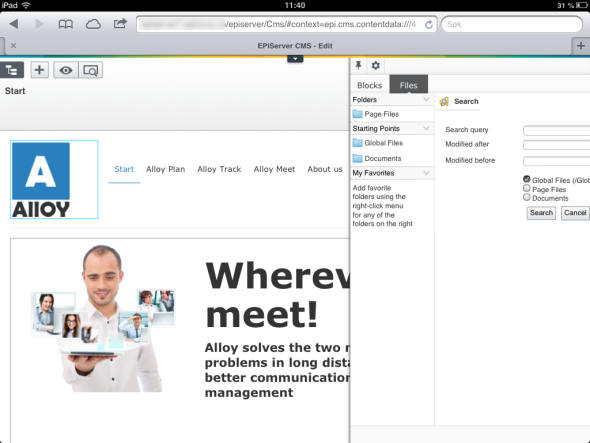The image size is (590, 443).
Task: Click the Søk search field
Action: pos(511,24)
